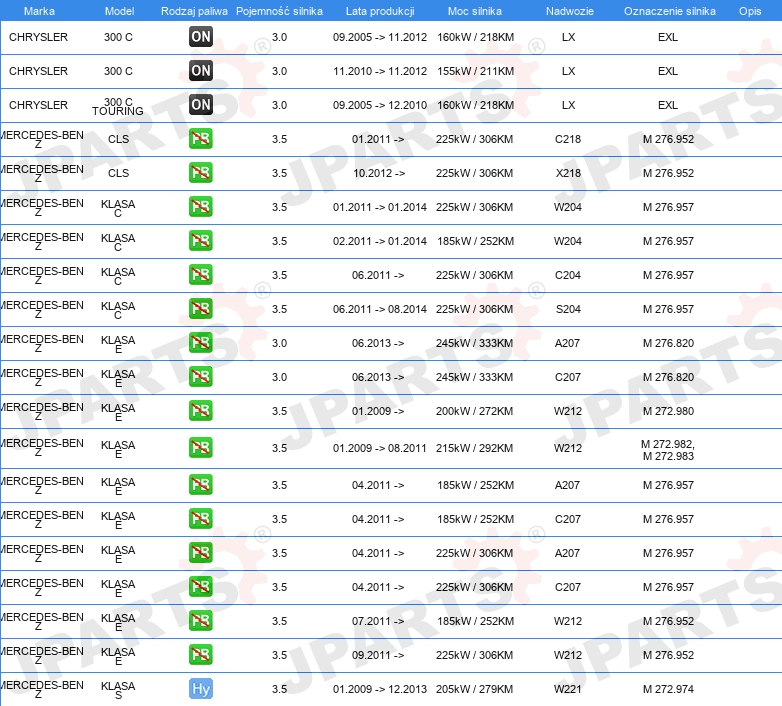
Task: Select the '205kW / 279KM' power cell
Action: [474, 689]
